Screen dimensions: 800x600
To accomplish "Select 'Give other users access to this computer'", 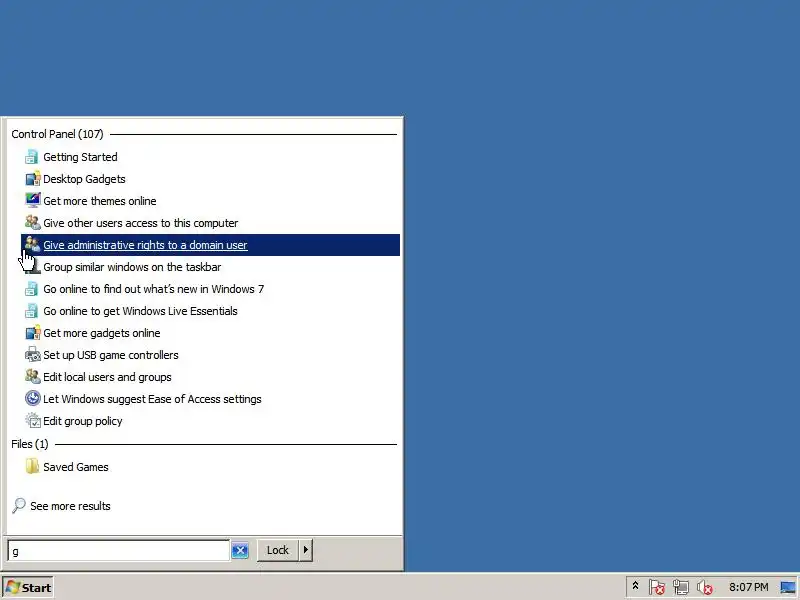I will point(140,223).
